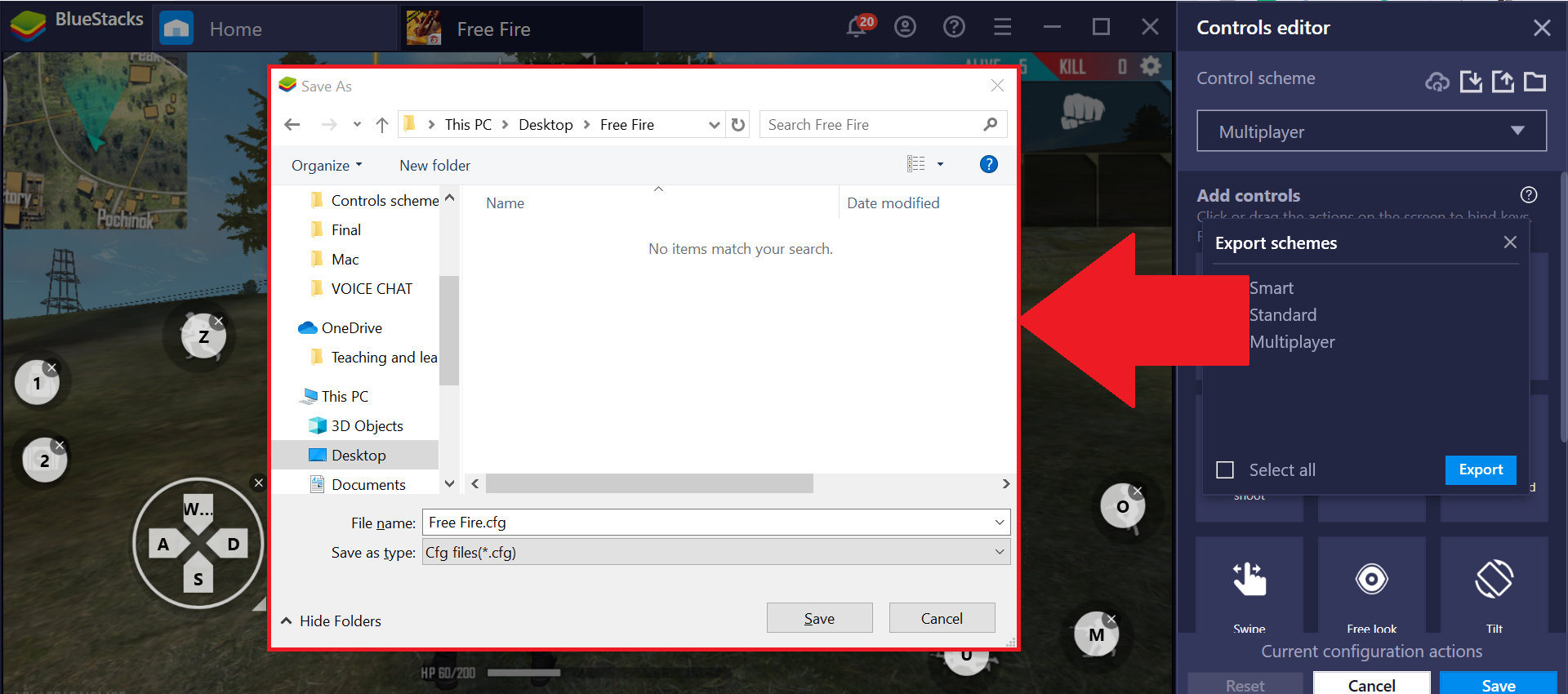This screenshot has height=694, width=1568.
Task: Select the Swipe control
Action: coord(1249,585)
